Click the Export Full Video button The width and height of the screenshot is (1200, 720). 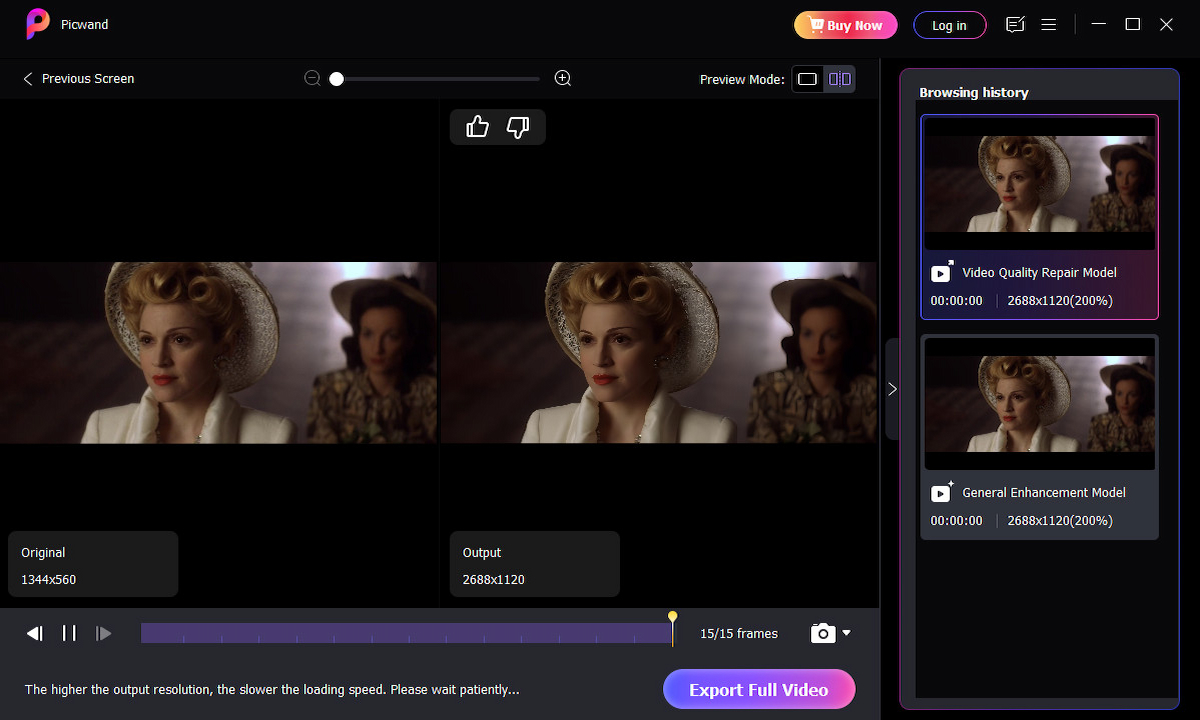(x=758, y=690)
